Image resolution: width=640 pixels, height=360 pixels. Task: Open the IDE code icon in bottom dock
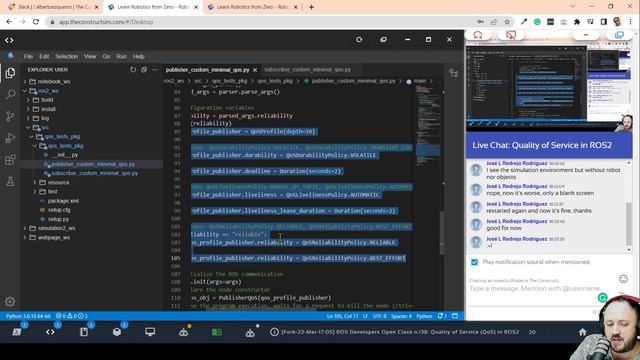coord(50,332)
